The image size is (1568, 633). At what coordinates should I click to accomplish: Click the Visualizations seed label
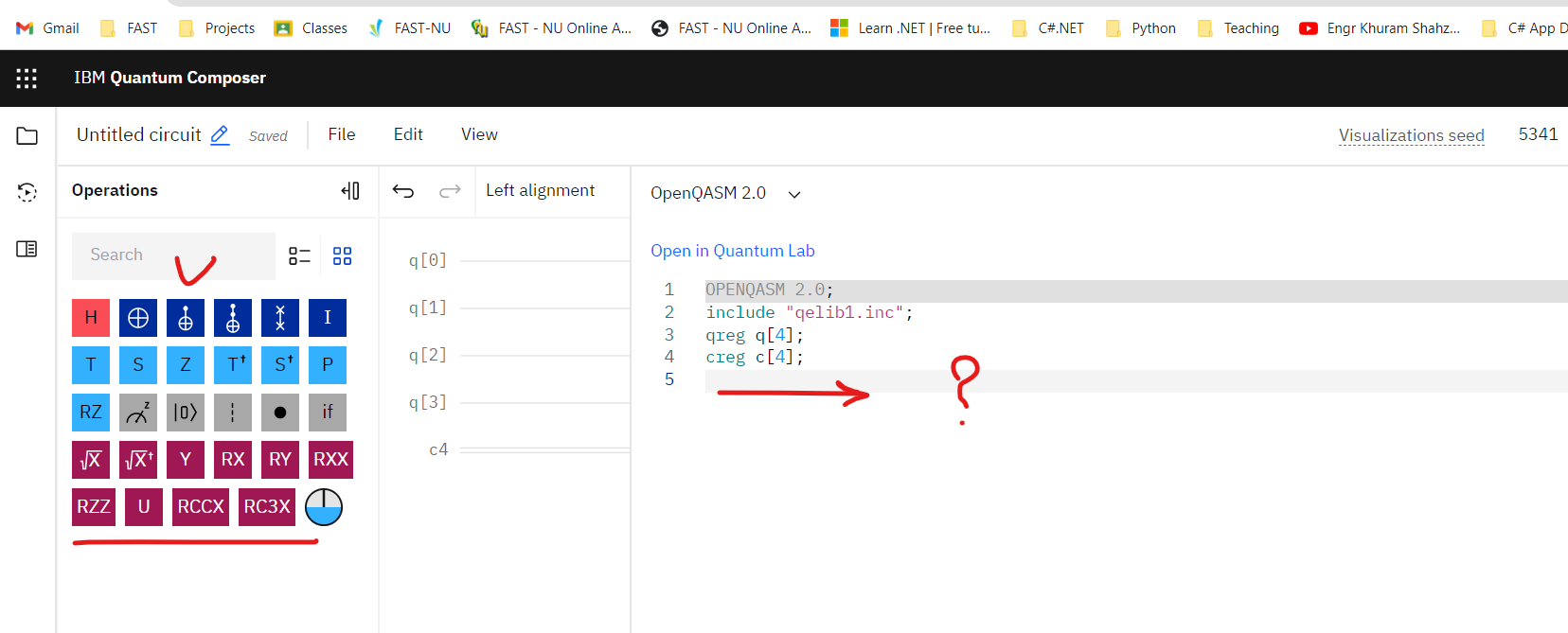point(1412,135)
